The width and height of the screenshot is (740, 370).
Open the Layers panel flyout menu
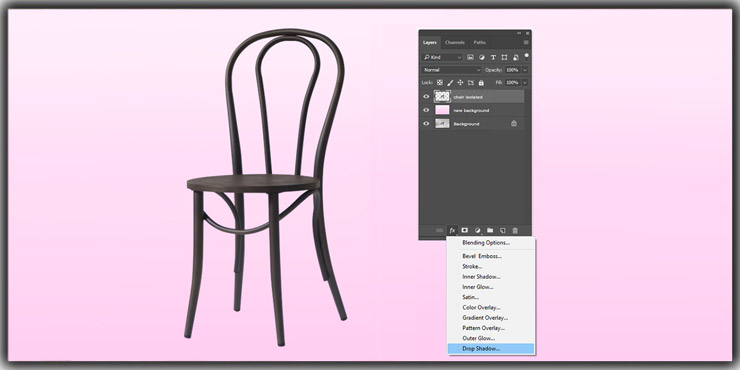pyautogui.click(x=526, y=42)
